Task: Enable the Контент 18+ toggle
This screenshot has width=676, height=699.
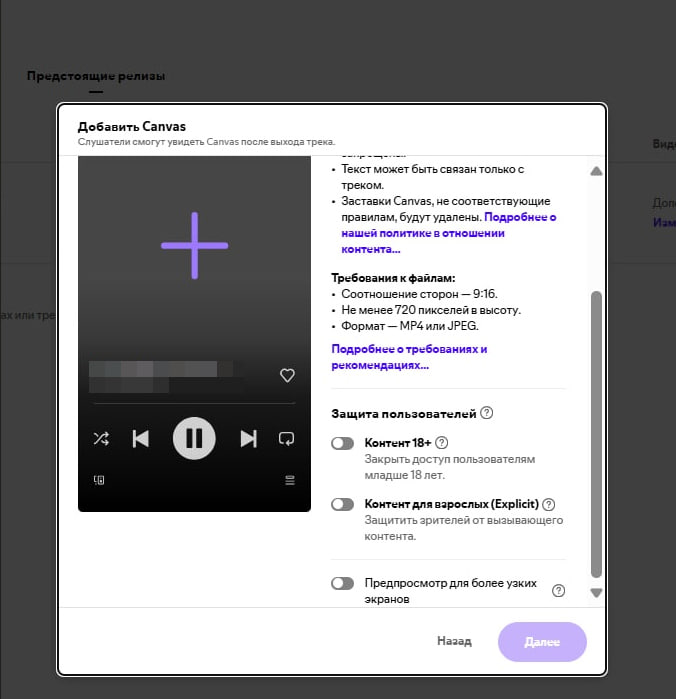Action: (342, 443)
